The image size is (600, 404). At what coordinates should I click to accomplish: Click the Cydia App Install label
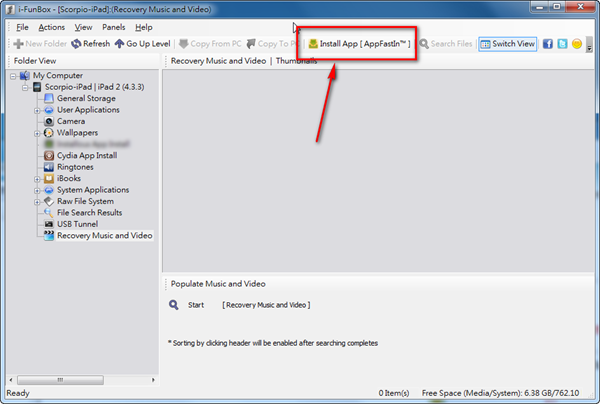(87, 155)
